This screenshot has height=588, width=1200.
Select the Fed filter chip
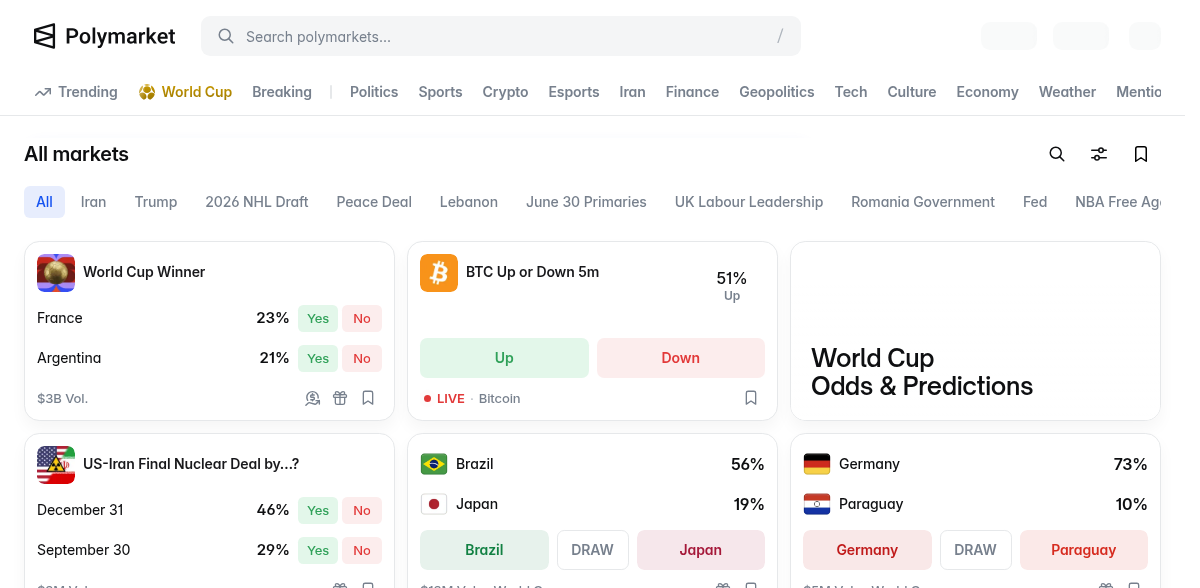pos(1035,202)
